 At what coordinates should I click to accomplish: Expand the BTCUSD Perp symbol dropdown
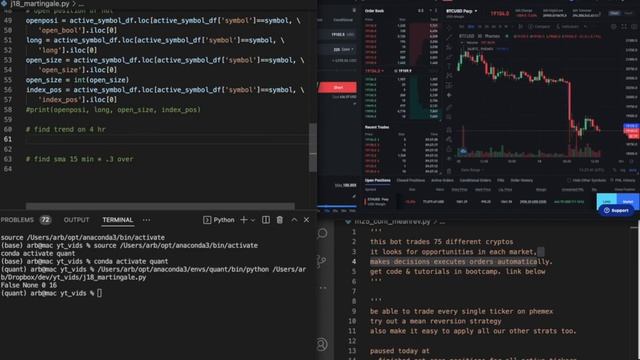click(x=476, y=11)
